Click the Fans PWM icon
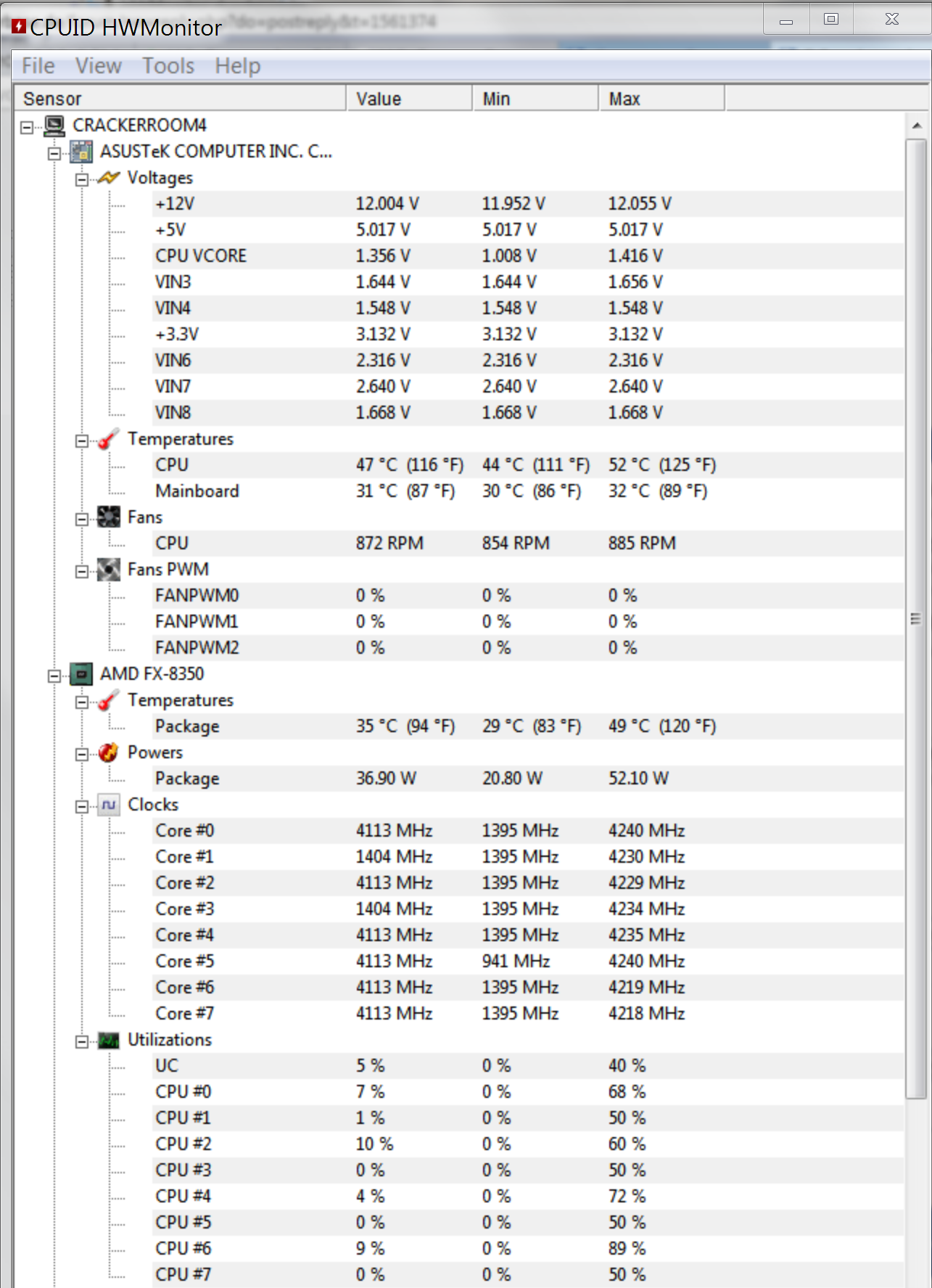The height and width of the screenshot is (1288, 932). (109, 570)
